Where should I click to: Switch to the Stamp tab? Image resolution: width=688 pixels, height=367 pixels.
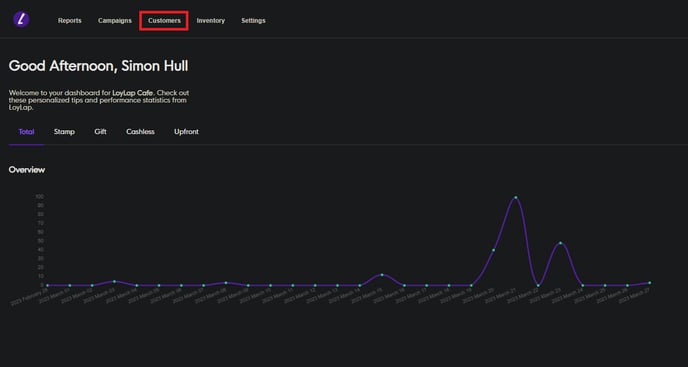(64, 132)
